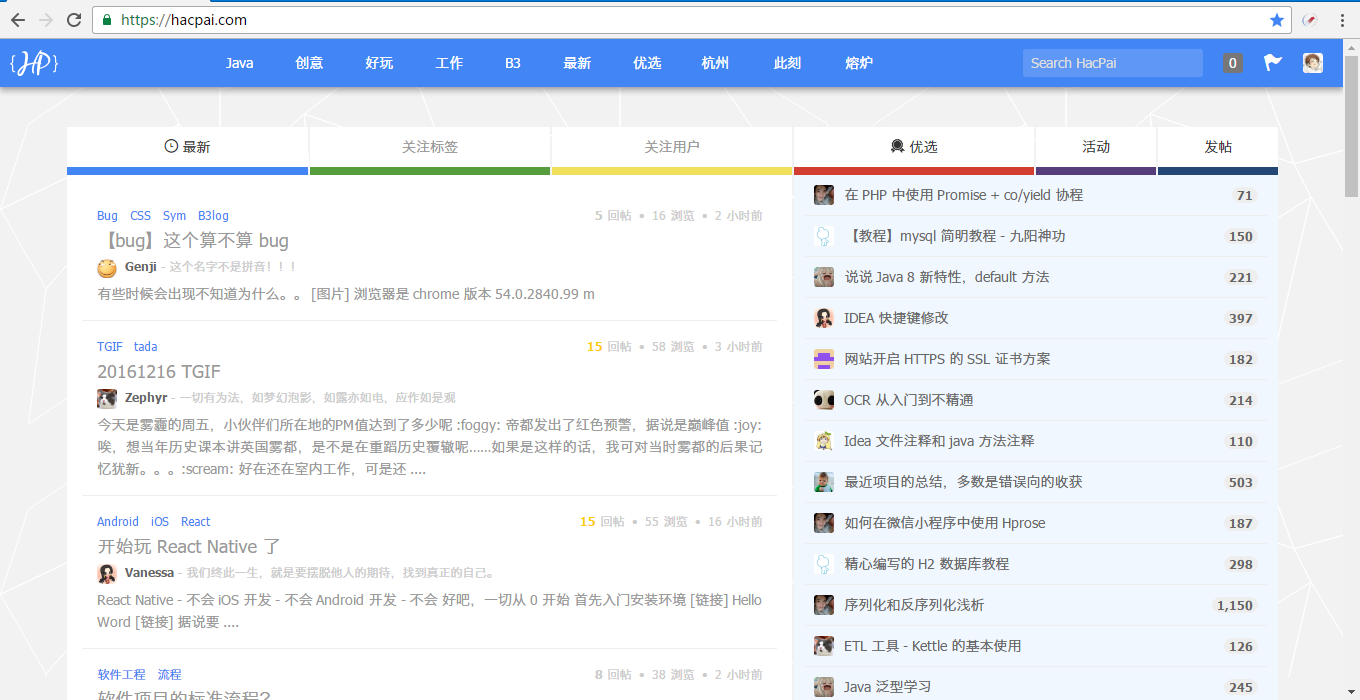Open article IDEA 快捷键修改
Image resolution: width=1360 pixels, height=700 pixels.
[896, 318]
